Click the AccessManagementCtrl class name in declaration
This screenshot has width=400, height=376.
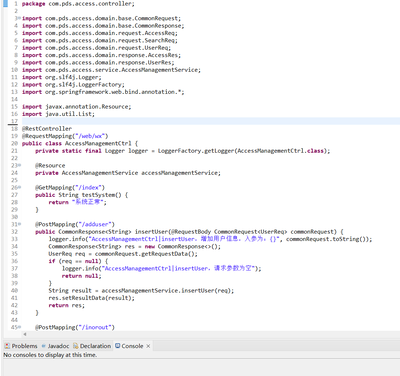click(x=98, y=143)
